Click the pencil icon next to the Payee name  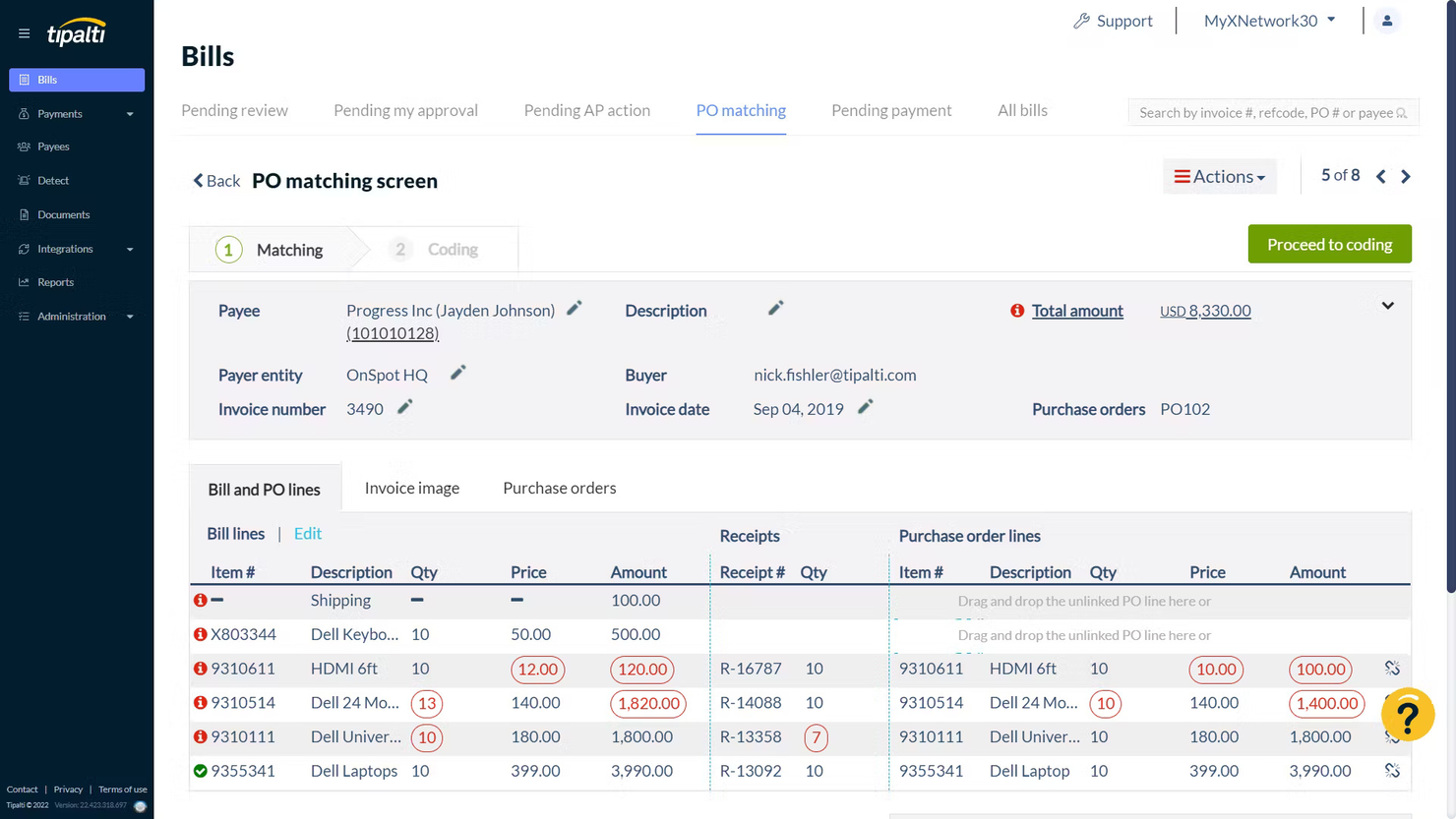click(574, 308)
